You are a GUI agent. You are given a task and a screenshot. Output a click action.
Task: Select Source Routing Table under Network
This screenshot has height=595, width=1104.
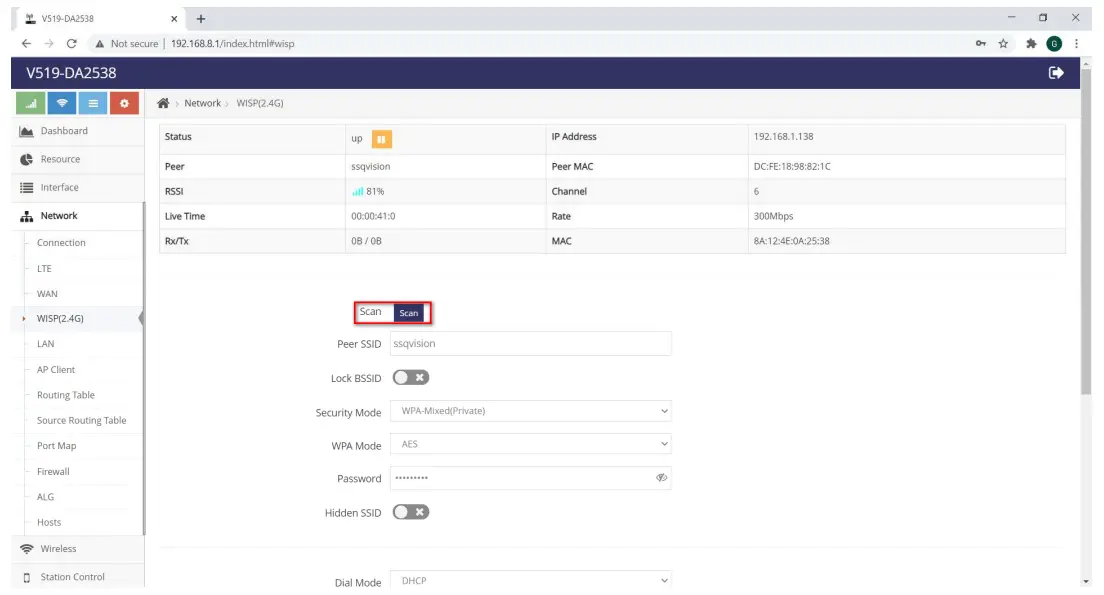click(x=82, y=420)
